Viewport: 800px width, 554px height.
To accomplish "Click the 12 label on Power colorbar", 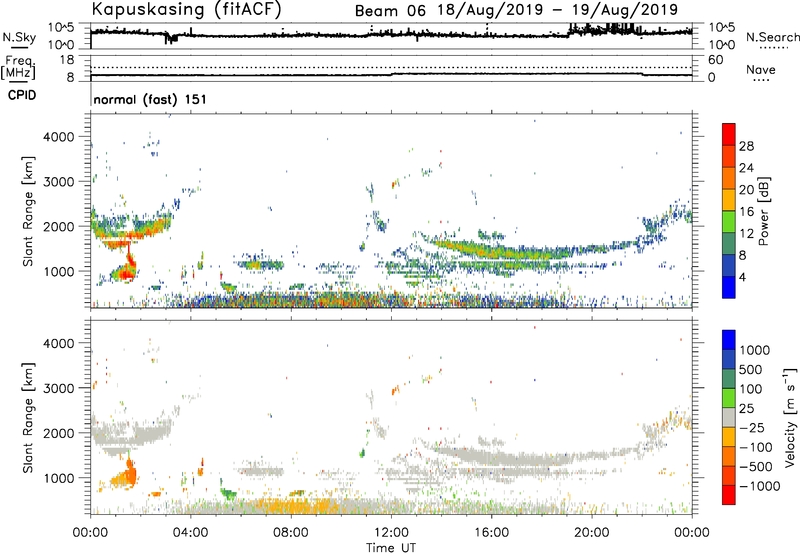I will (746, 234).
